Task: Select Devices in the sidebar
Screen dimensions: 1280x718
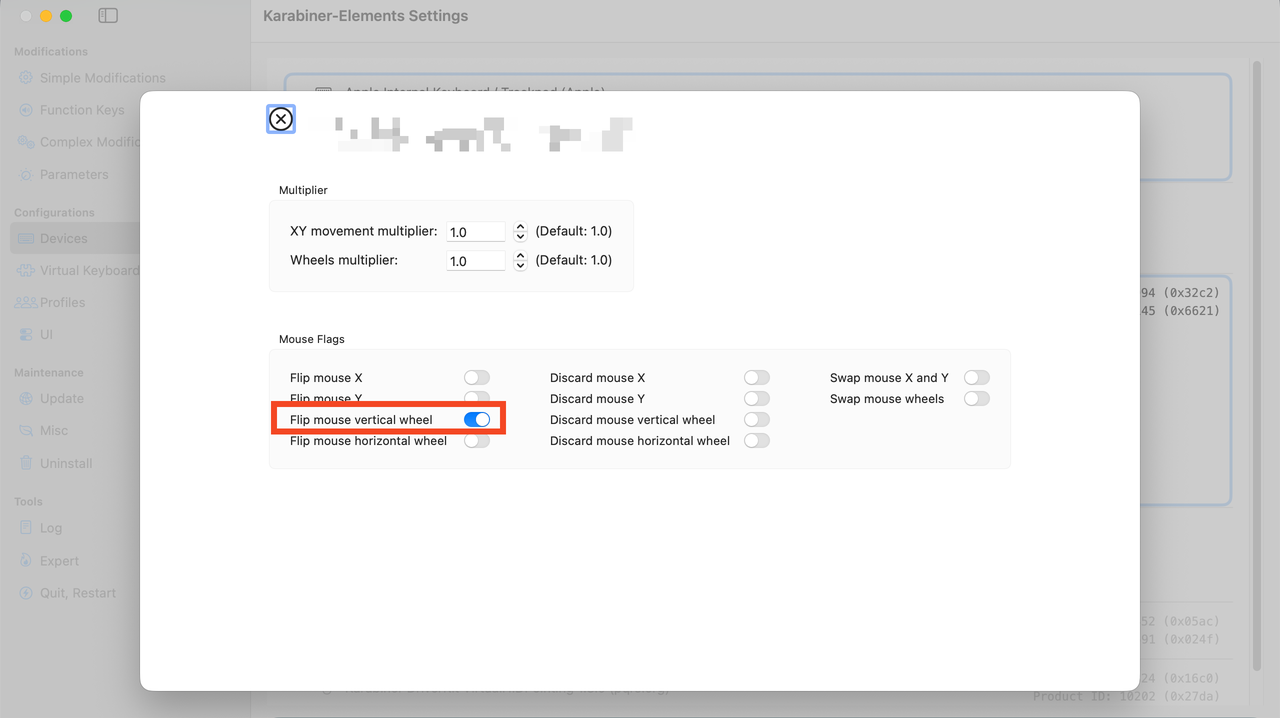Action: (63, 238)
